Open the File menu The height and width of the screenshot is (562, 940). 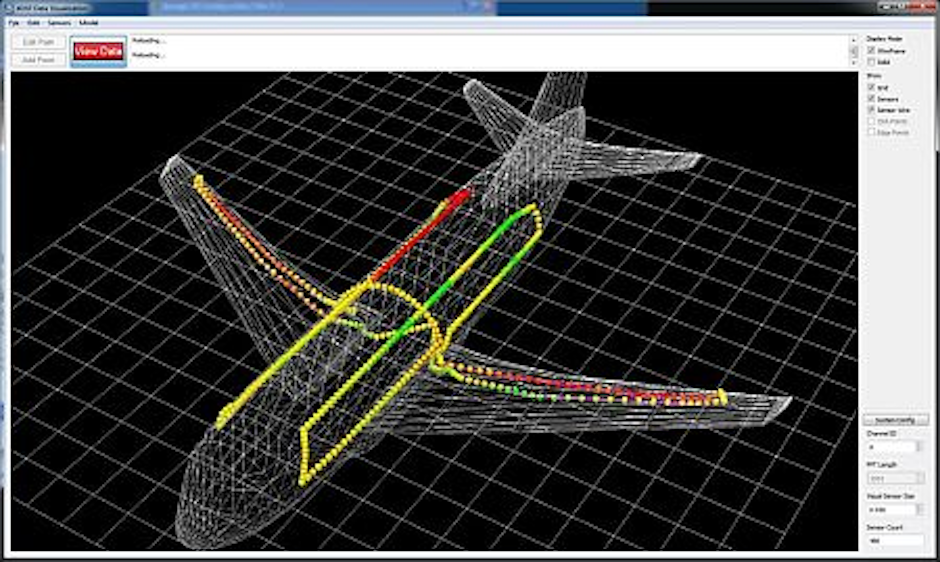tap(13, 23)
